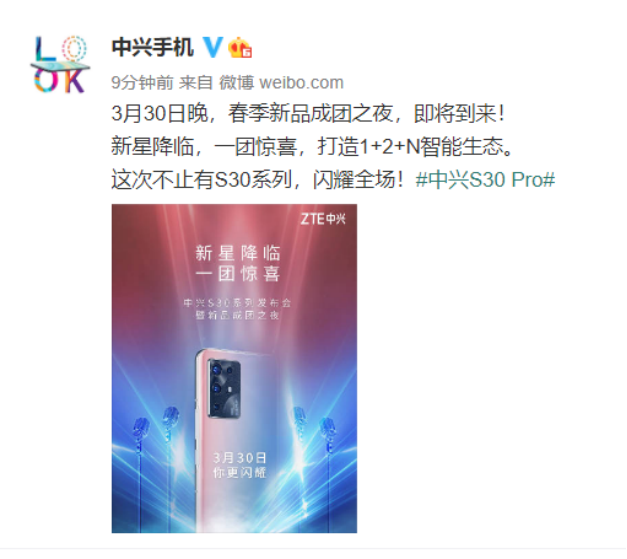Click the ZTE中兴 logo on the poster
The image size is (627, 559).
(323, 219)
